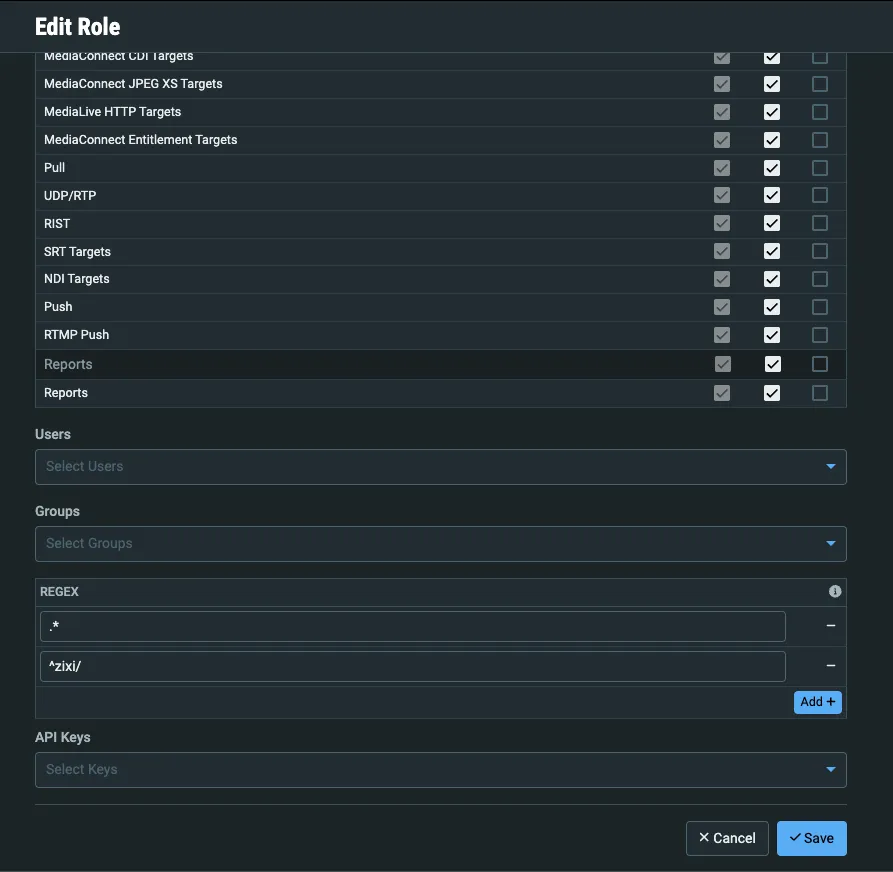Click the 'REGEX' section heading
Viewport: 893px width, 872px height.
(59, 592)
